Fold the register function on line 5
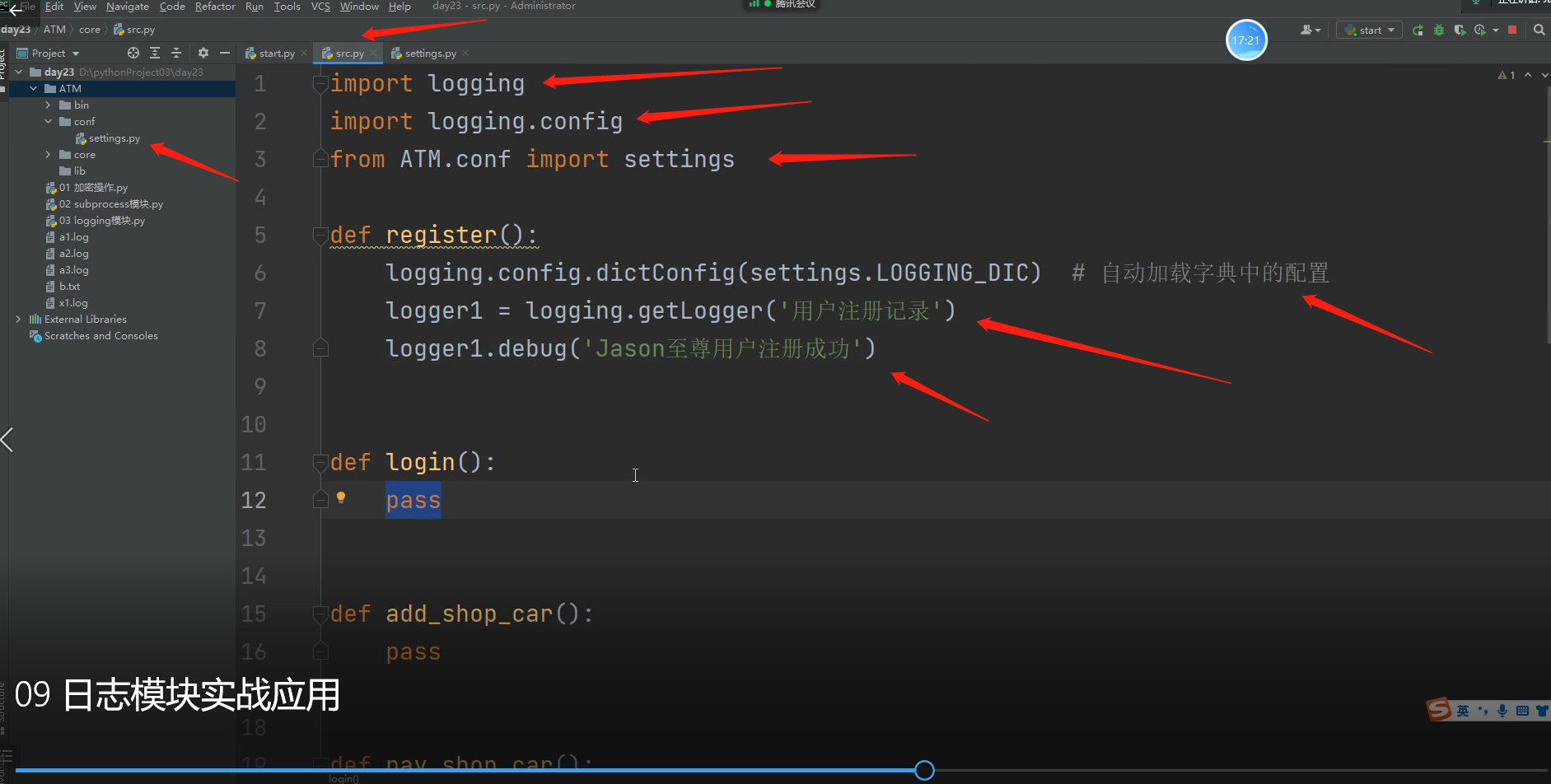This screenshot has width=1551, height=784. click(x=320, y=236)
